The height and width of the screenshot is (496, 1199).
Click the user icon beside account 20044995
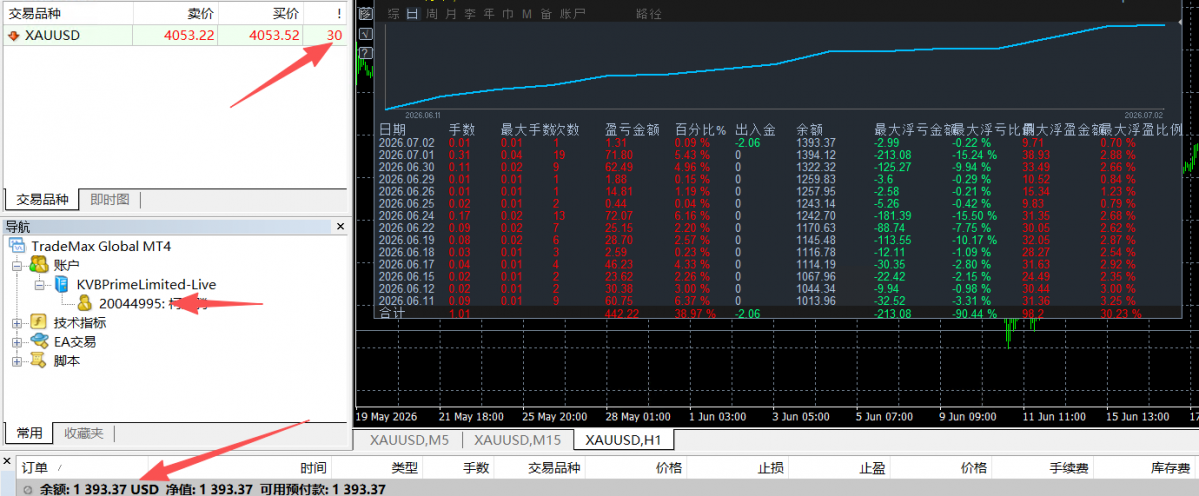pos(87,303)
